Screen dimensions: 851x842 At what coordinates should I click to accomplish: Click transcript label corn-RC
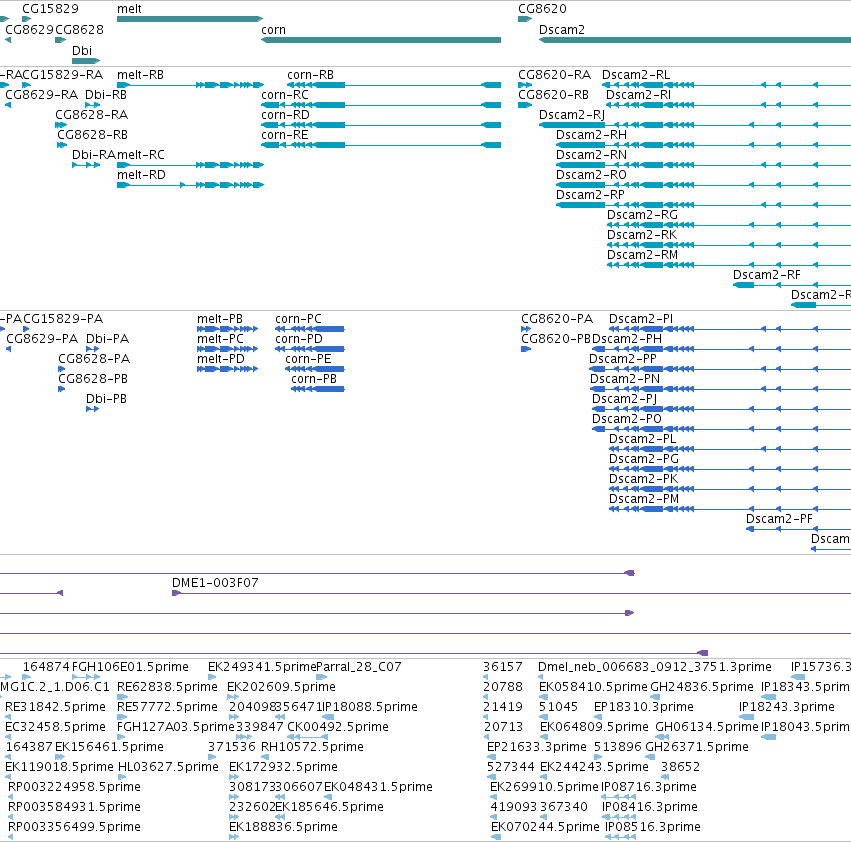pos(285,95)
